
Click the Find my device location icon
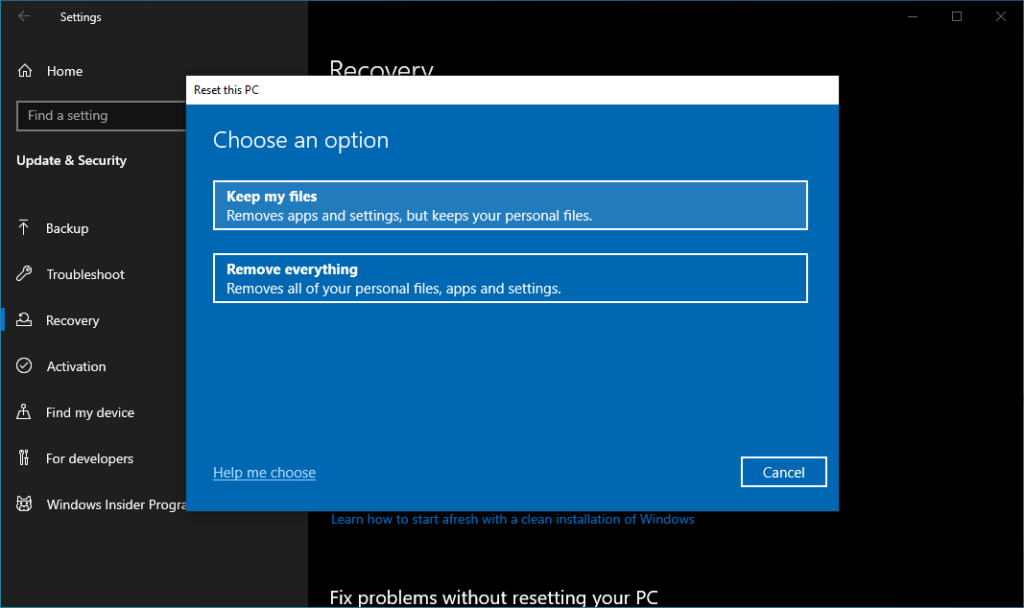point(22,412)
